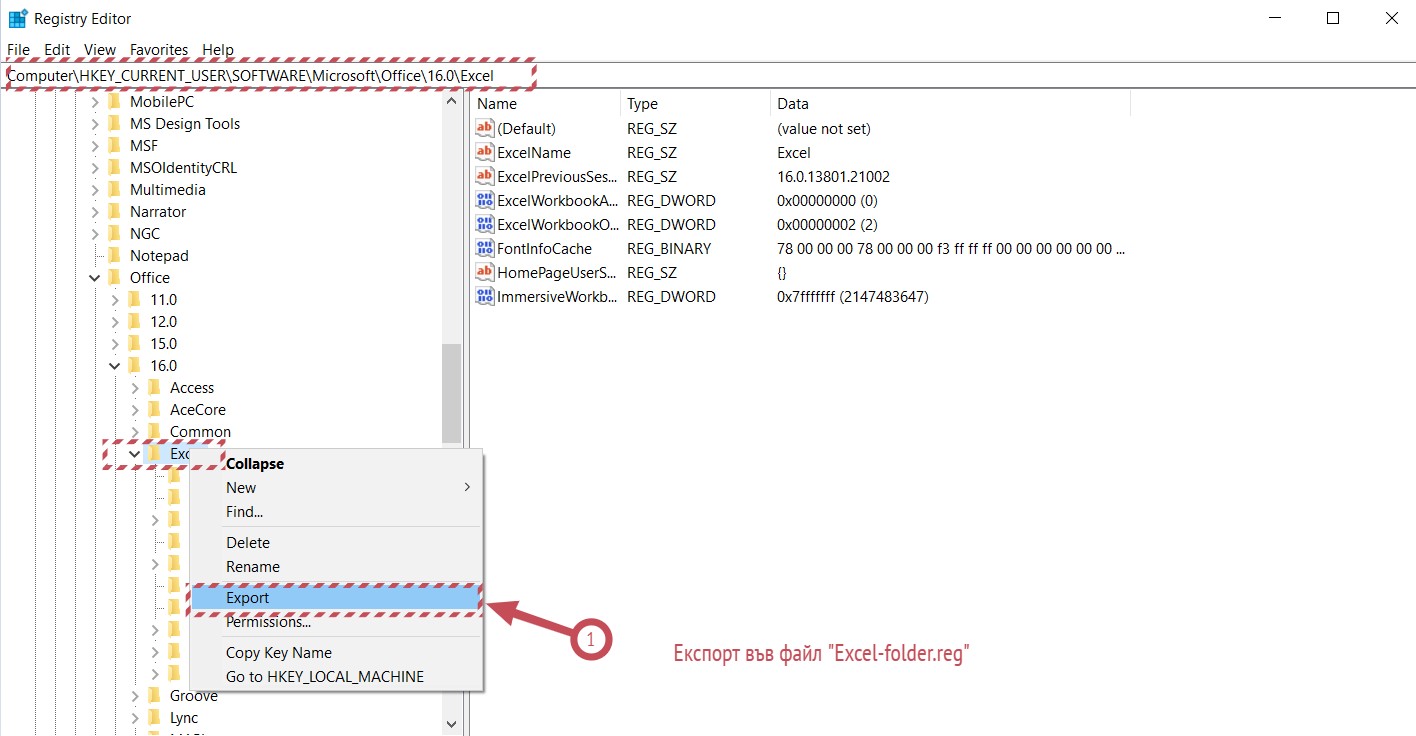Viewport: 1416px width, 736px height.
Task: Select Find... in the context menu
Action: point(335,512)
